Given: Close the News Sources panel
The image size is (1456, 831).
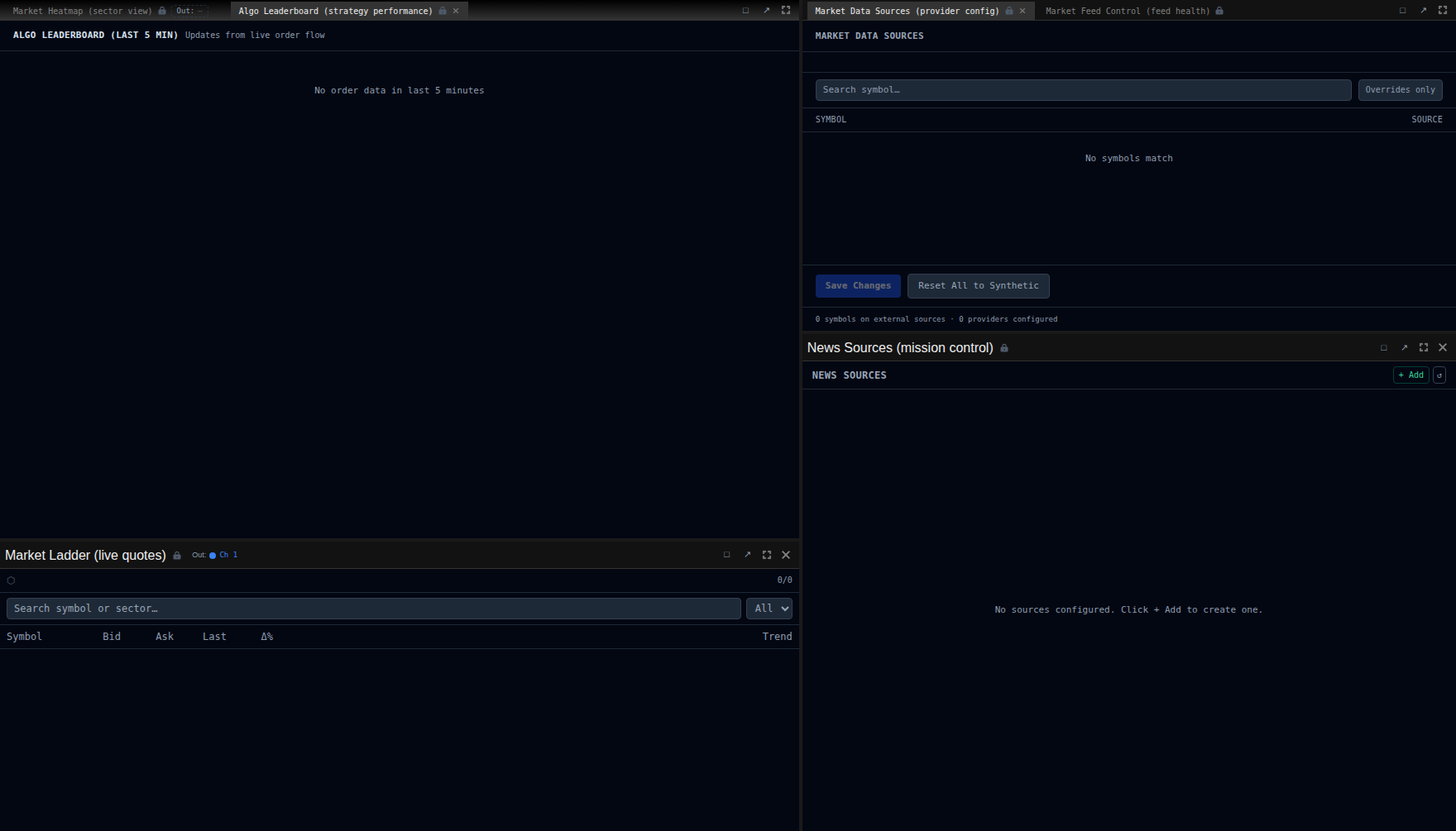Looking at the screenshot, I should [1443, 348].
